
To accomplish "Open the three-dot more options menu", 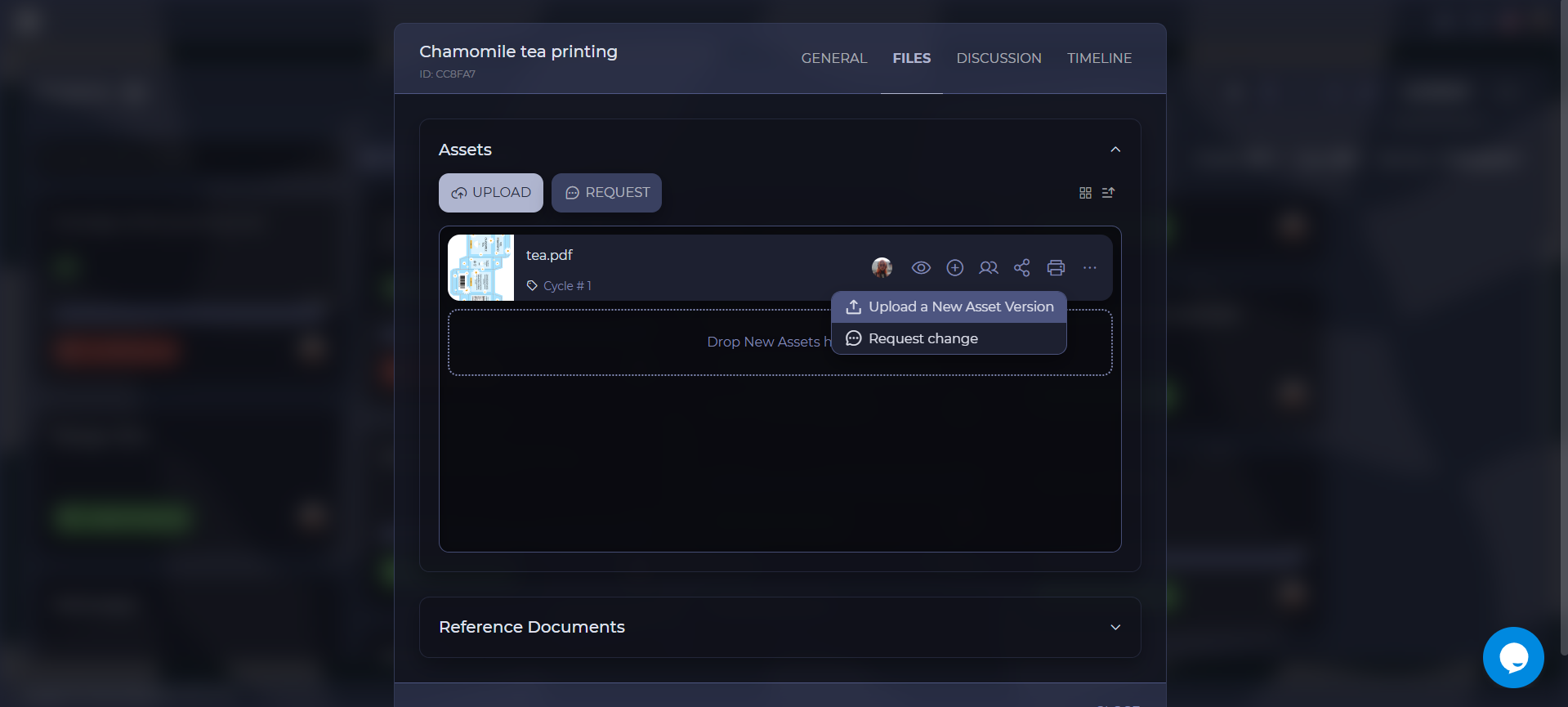I will (x=1089, y=268).
